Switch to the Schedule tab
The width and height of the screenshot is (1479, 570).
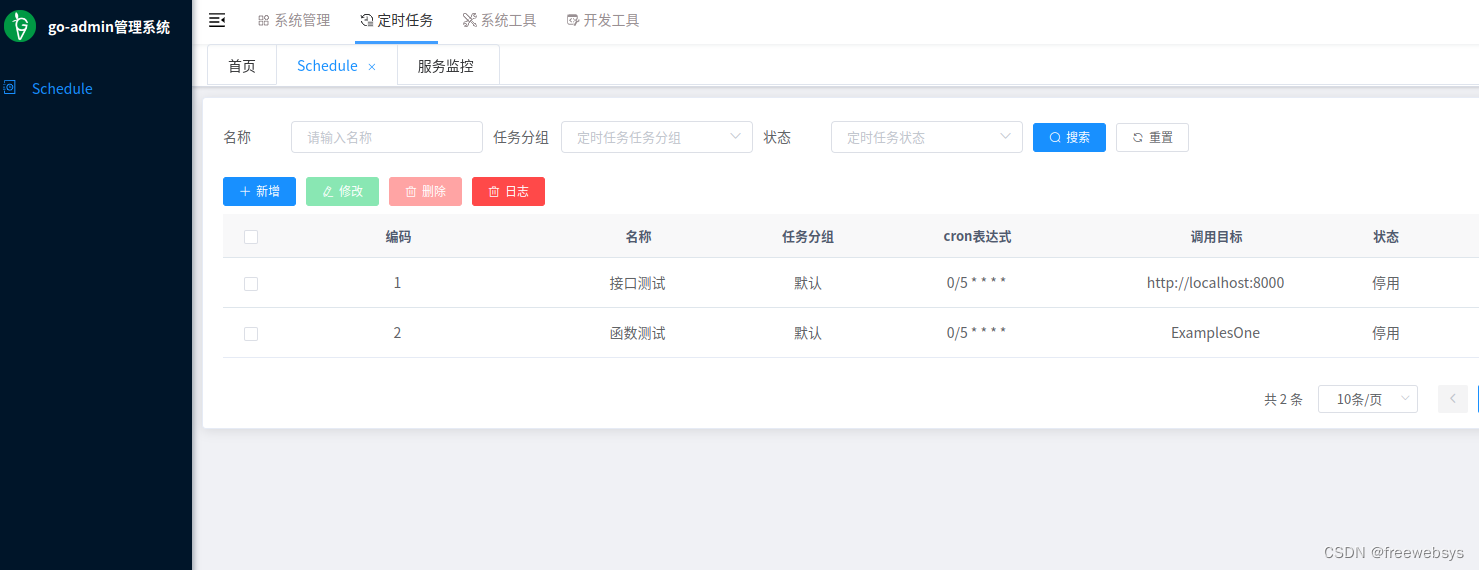click(327, 66)
